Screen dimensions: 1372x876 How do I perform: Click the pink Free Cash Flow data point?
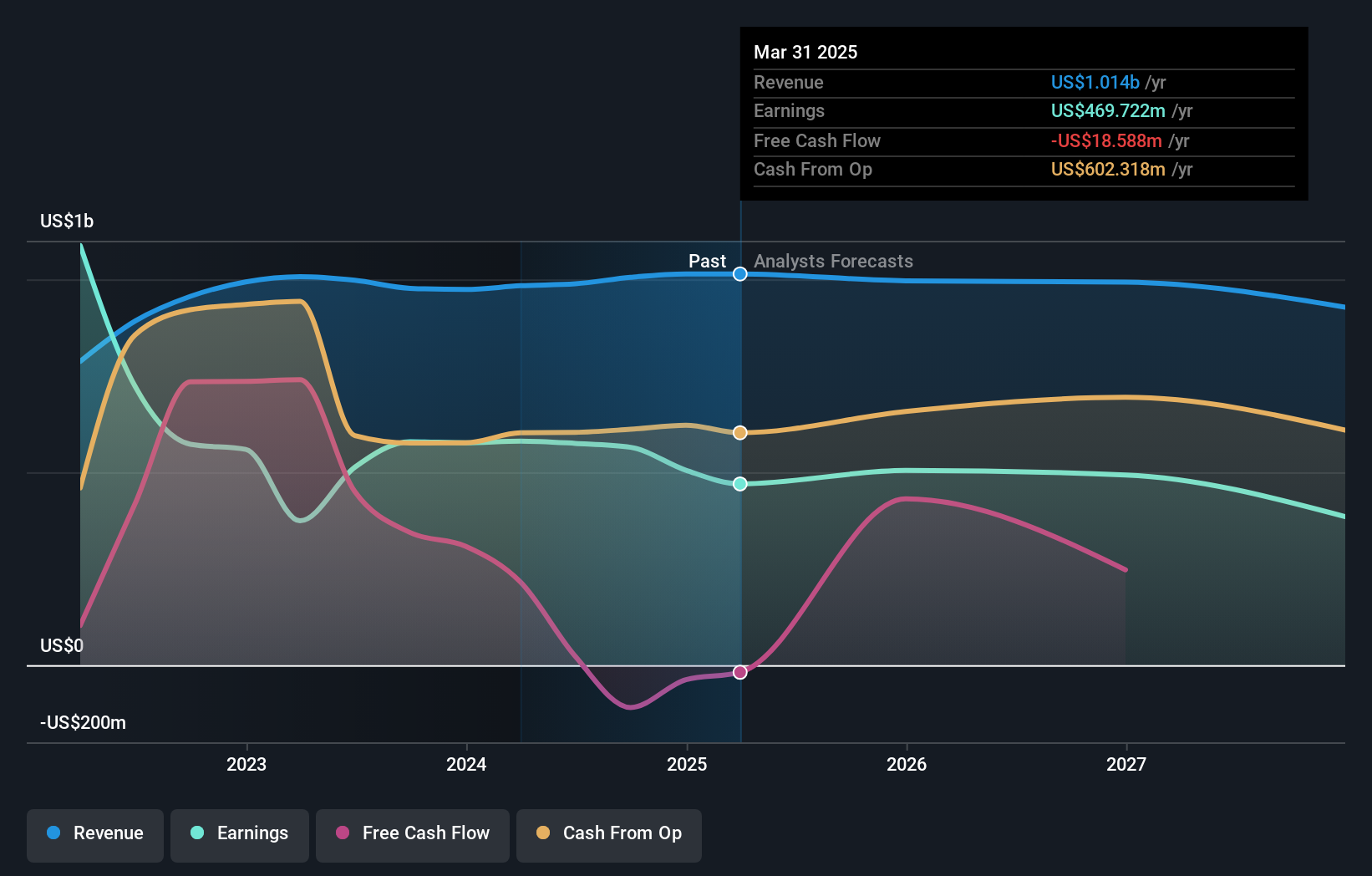coord(740,672)
